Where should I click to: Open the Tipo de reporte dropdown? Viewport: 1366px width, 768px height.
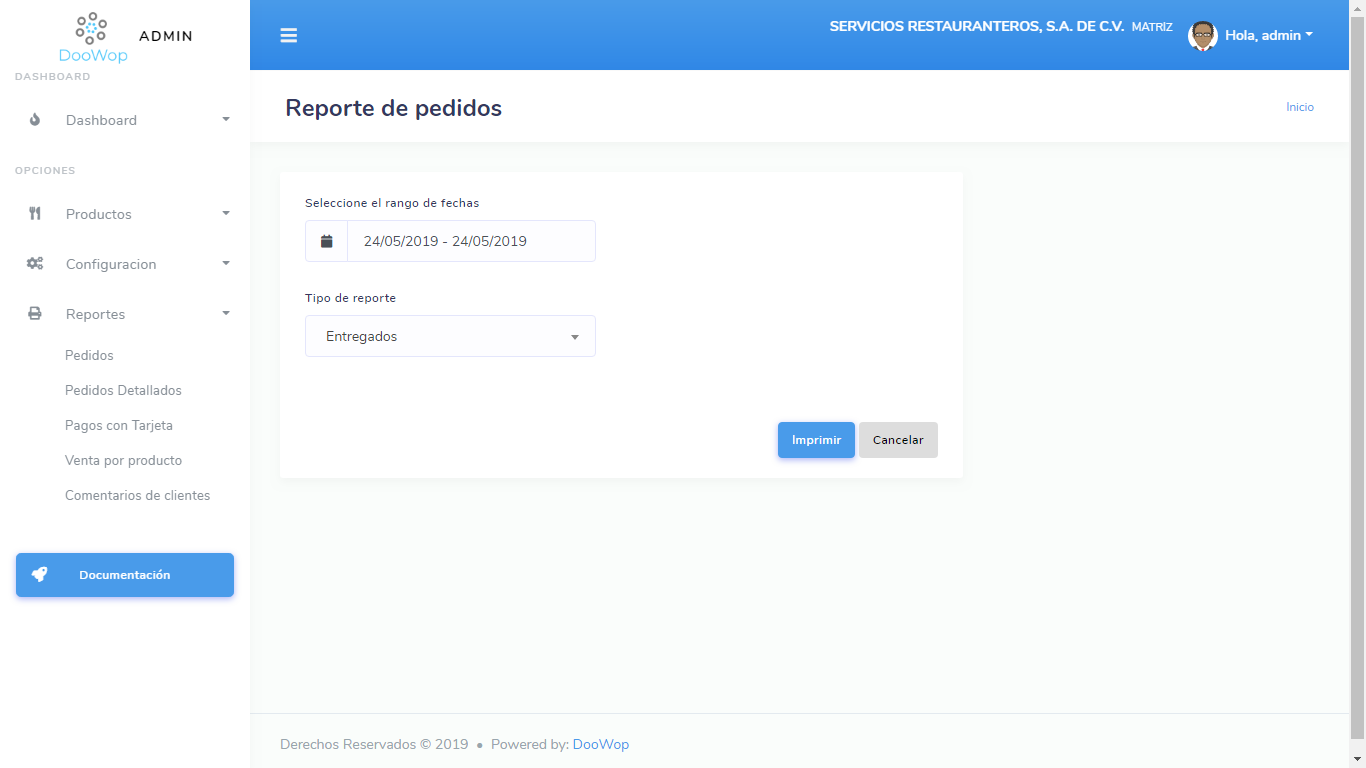coord(450,336)
